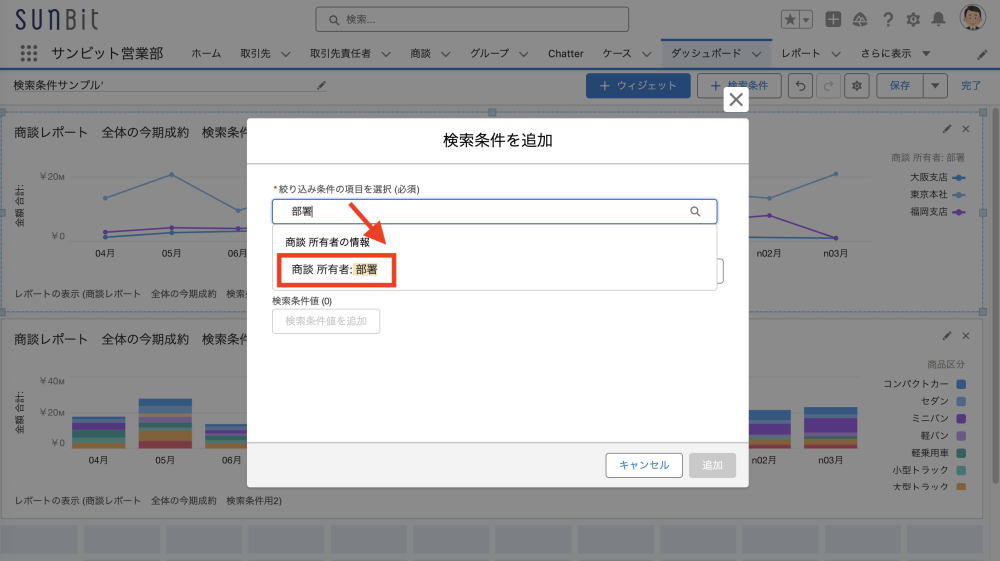
Task: Open dashboard properties gear in toolbar
Action: pyautogui.click(x=856, y=86)
